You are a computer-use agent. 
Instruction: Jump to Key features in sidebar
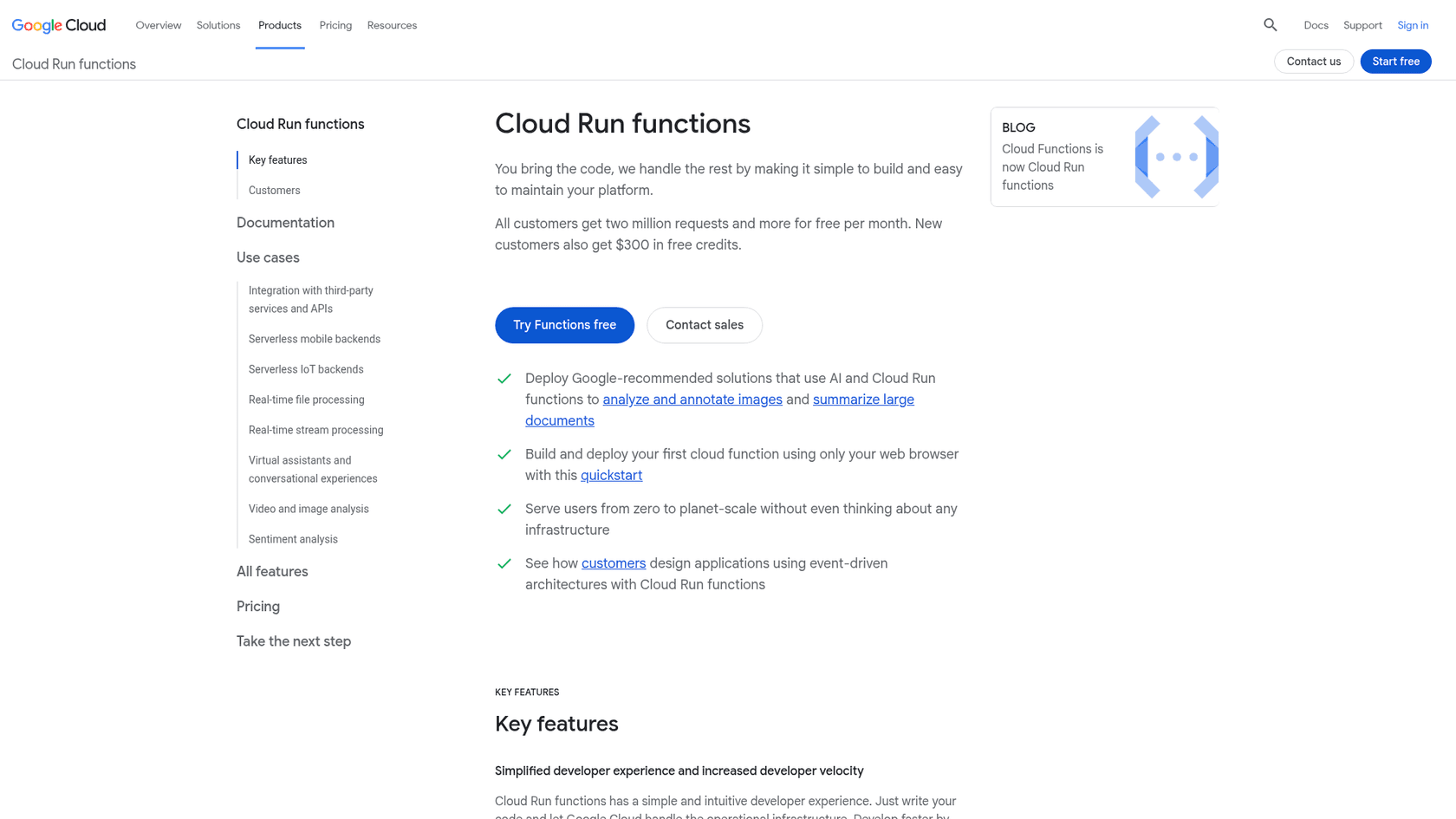(x=277, y=160)
